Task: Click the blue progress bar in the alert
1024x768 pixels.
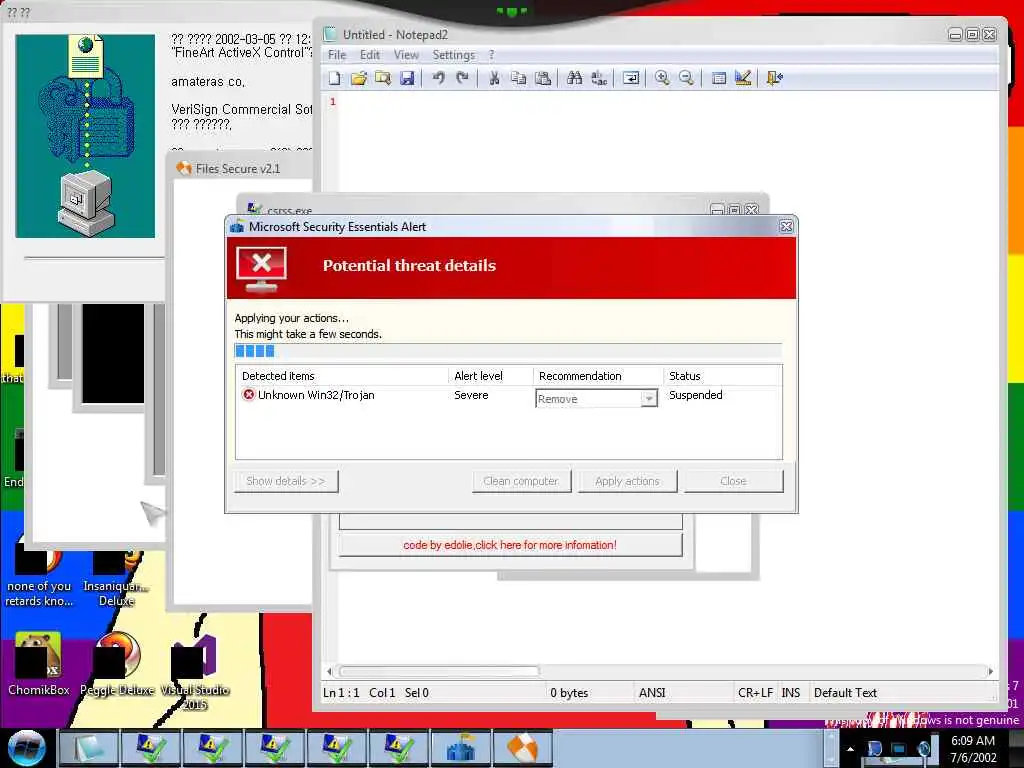Action: pos(508,351)
